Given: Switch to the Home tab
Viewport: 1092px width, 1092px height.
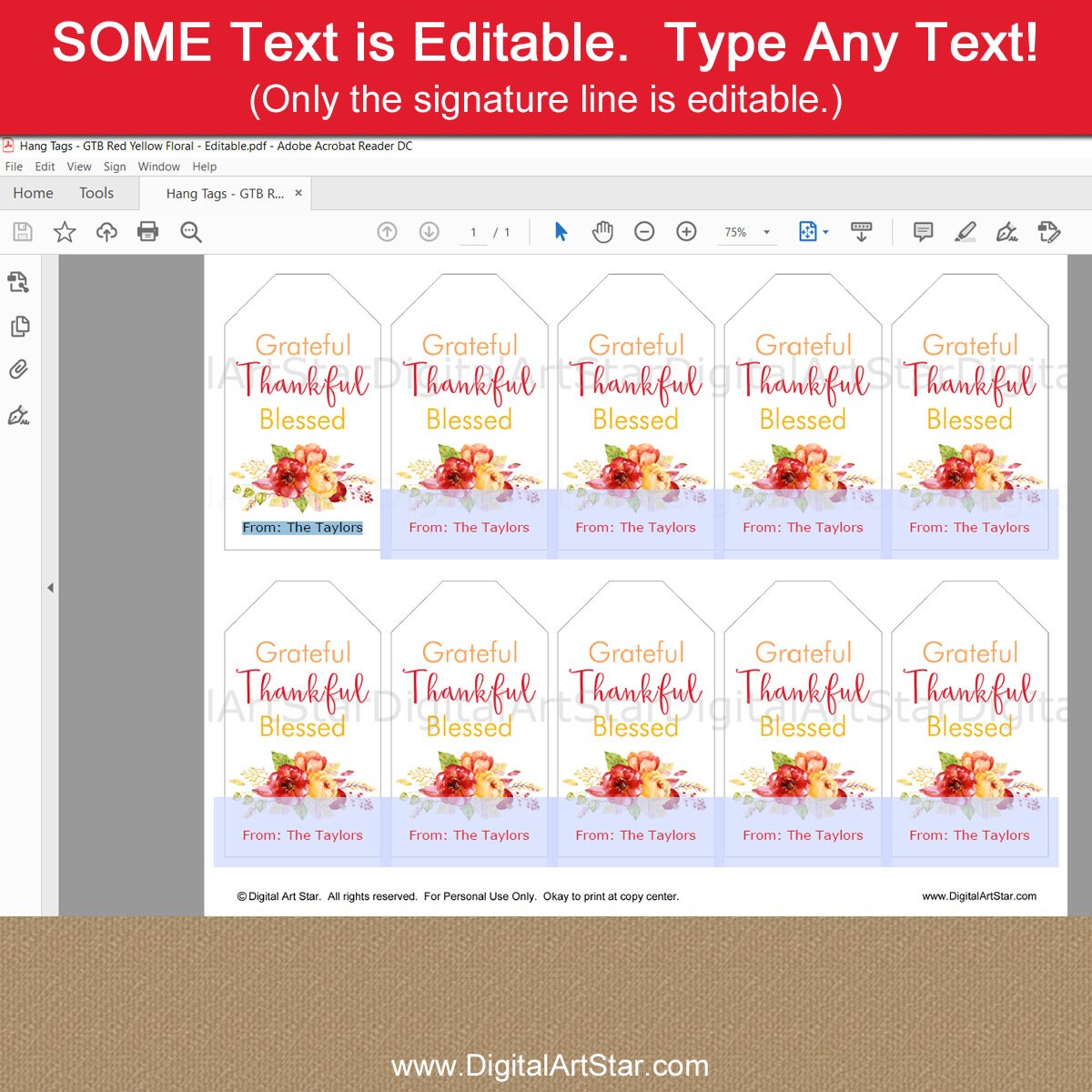Looking at the screenshot, I should pyautogui.click(x=33, y=193).
